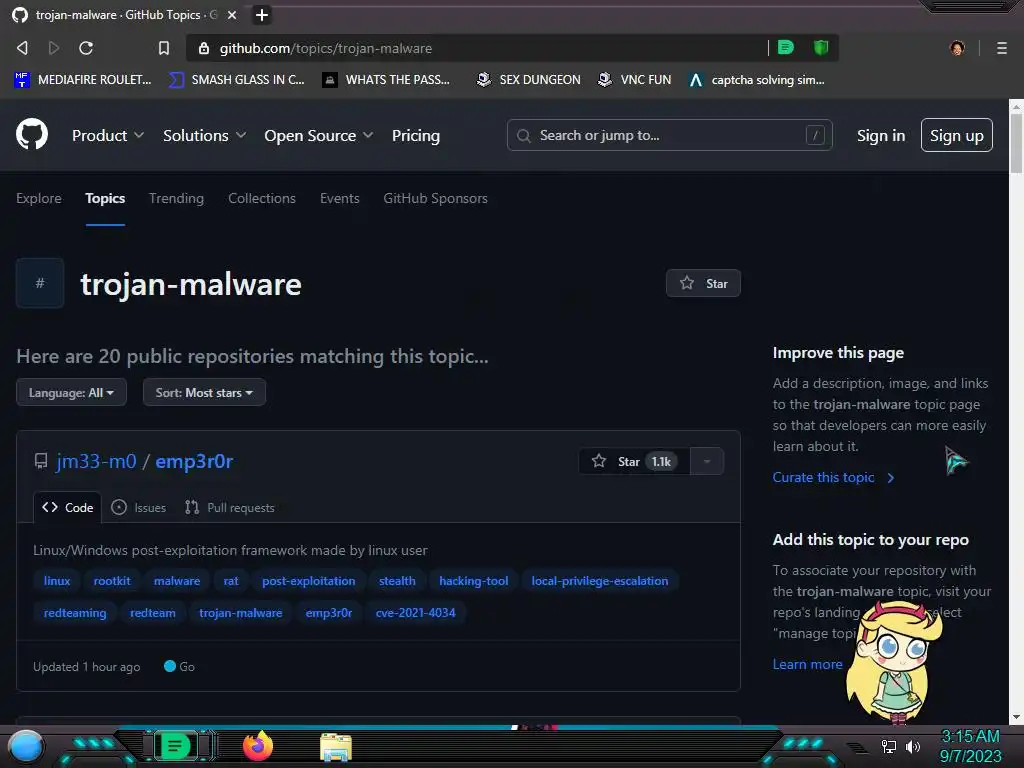This screenshot has height=768, width=1024.
Task: Open a new browser tab
Action: point(261,14)
